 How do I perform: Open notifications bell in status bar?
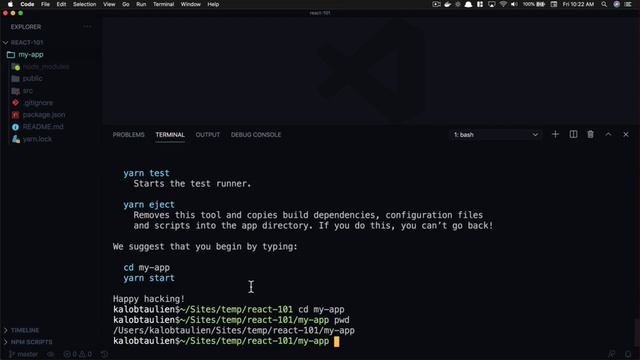tap(628, 354)
